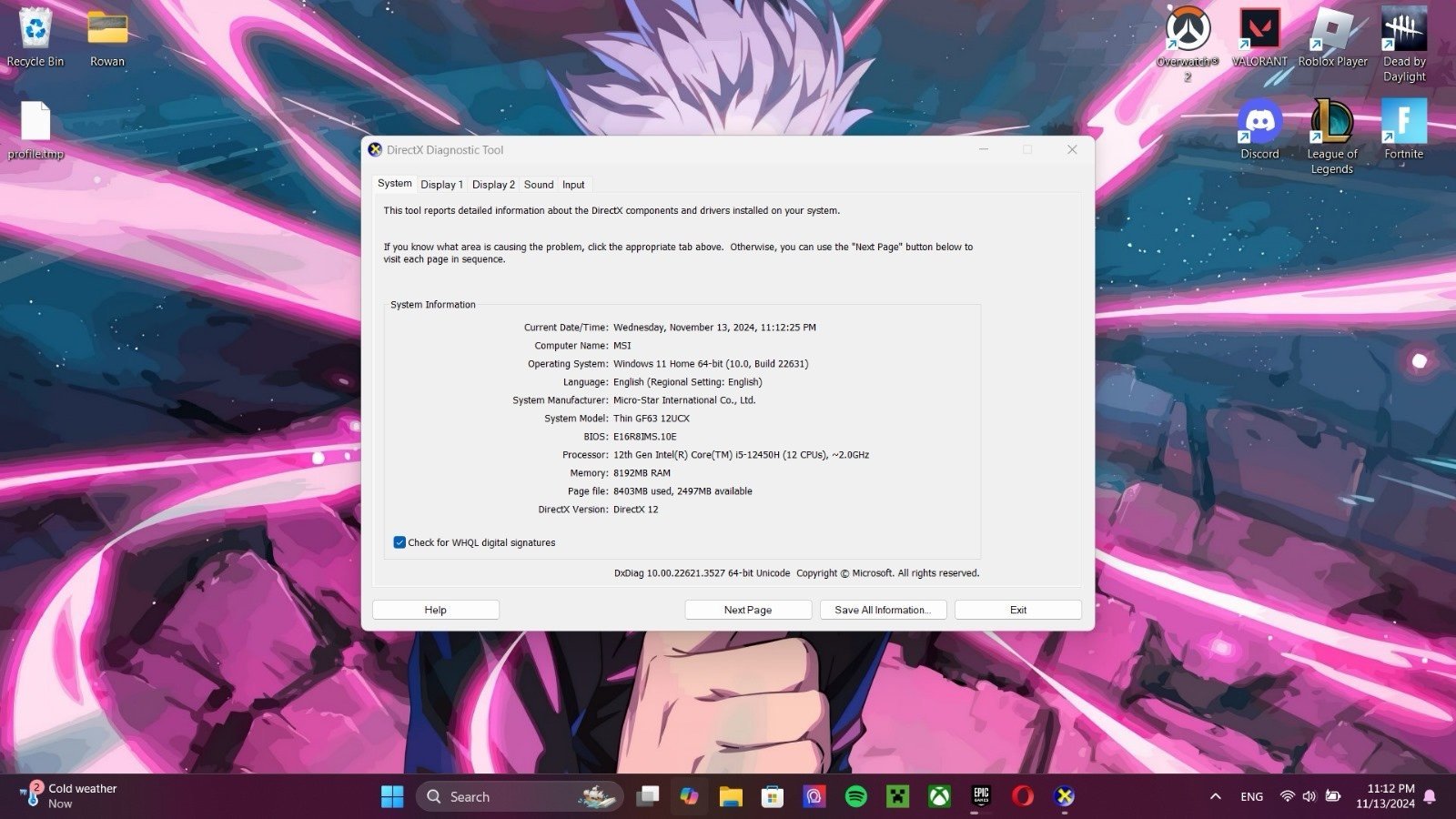This screenshot has width=1456, height=819.
Task: Uncheck Check for WHQL digital signatures
Action: point(399,542)
